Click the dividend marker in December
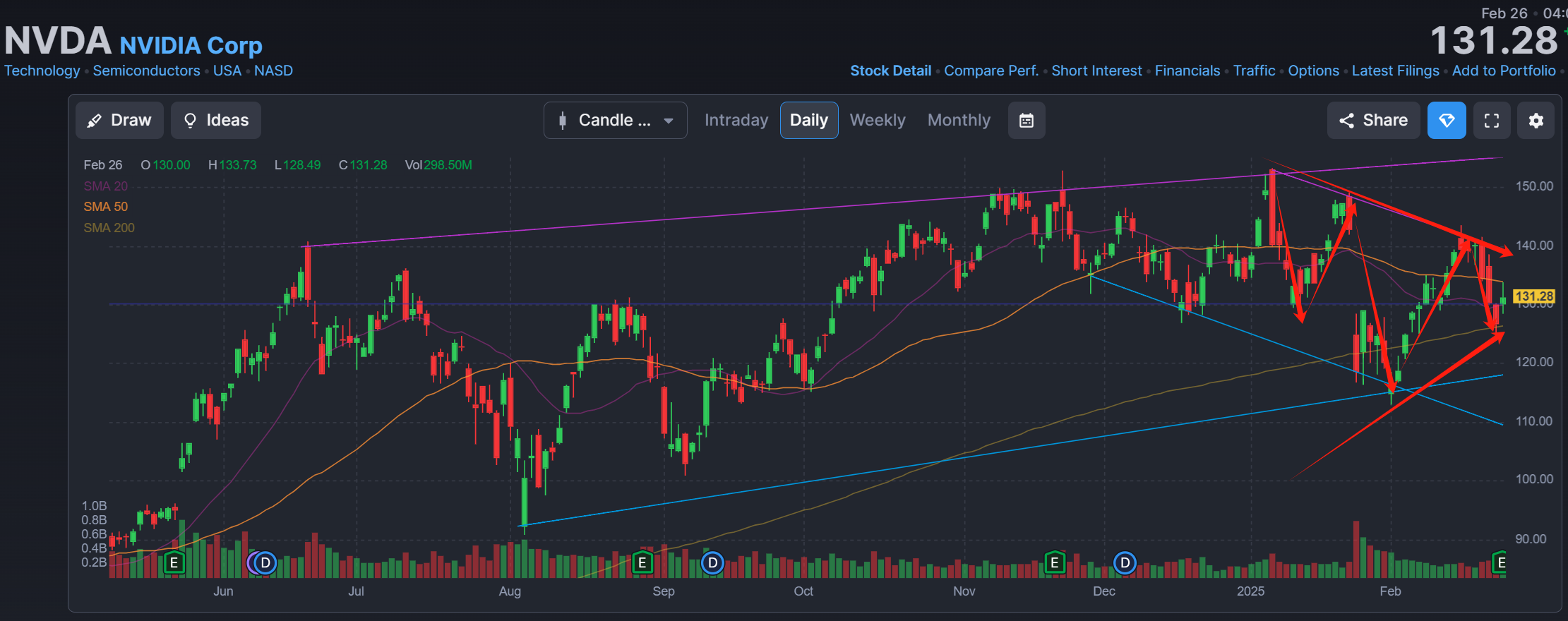This screenshot has height=621, width=1568. coord(1125,563)
